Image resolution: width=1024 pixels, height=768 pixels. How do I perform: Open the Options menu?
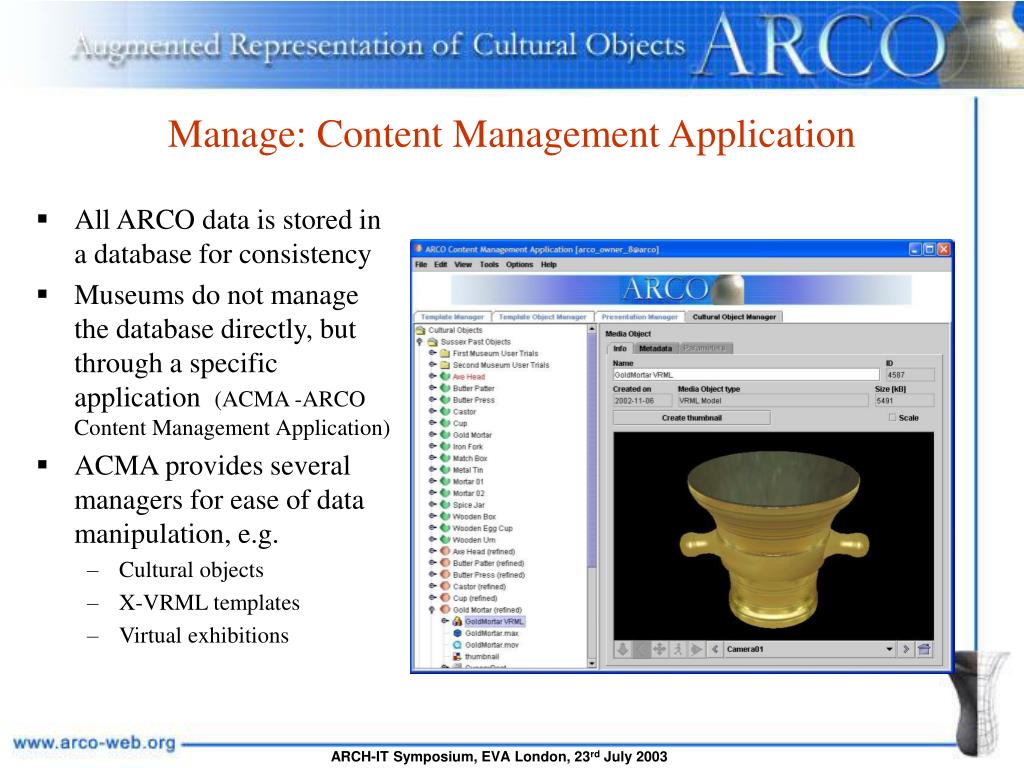coord(519,265)
